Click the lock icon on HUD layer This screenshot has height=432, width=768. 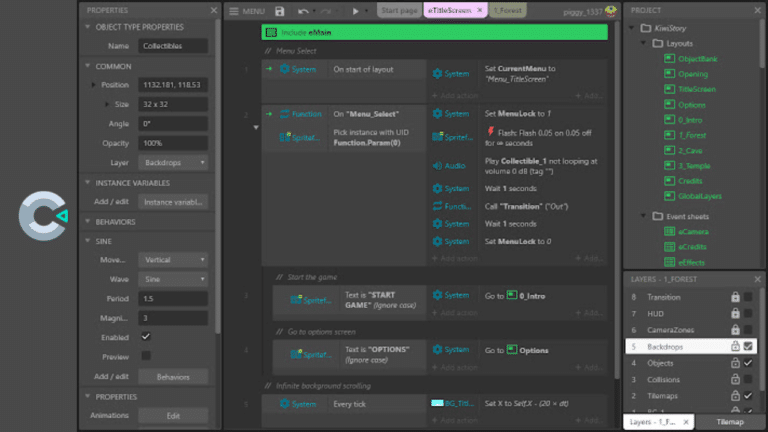tap(735, 313)
